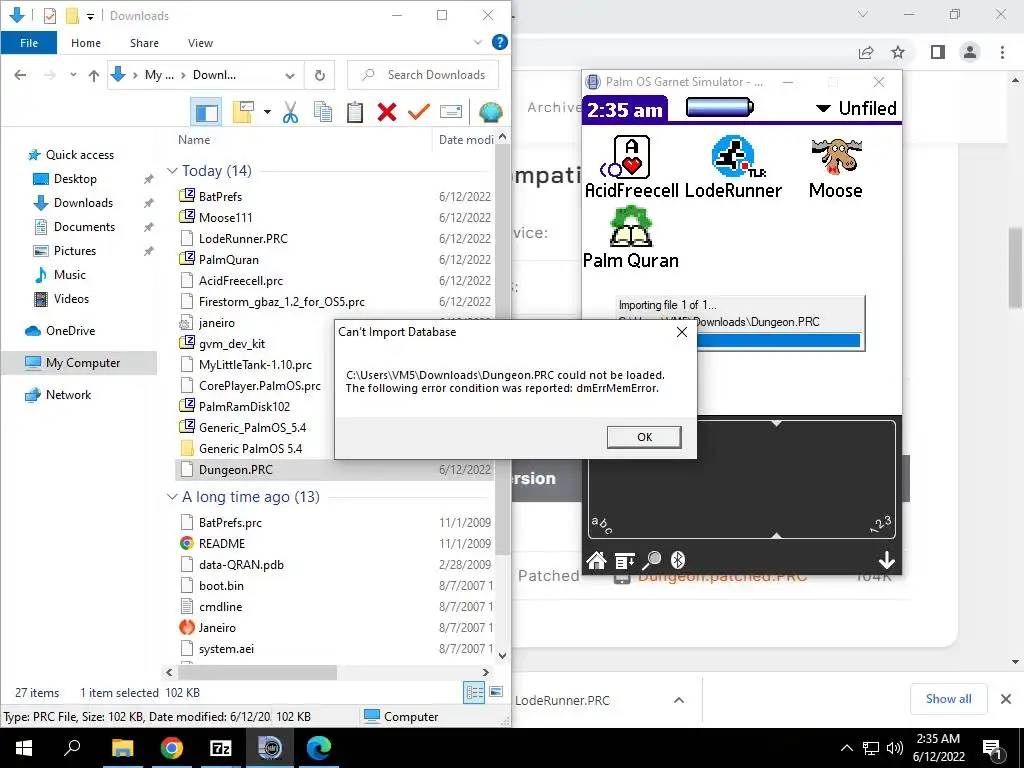Click the red X Delete toolbar icon
The image size is (1024, 768).
(x=387, y=112)
